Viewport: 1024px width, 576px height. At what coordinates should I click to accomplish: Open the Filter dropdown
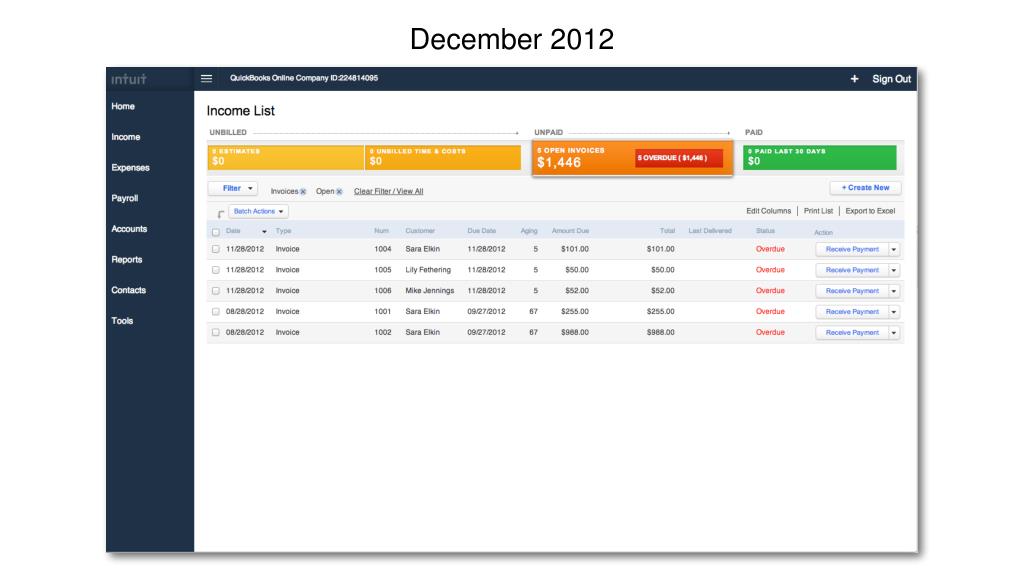(x=233, y=188)
